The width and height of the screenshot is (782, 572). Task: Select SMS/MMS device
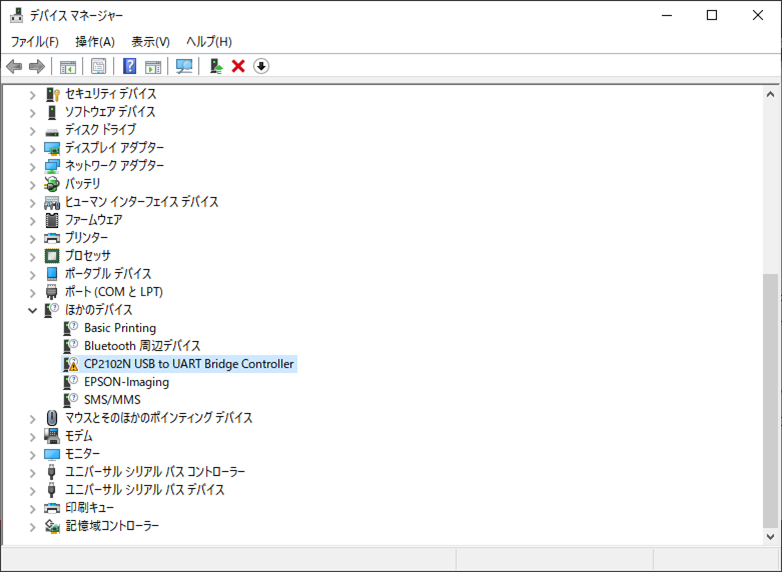coord(112,400)
